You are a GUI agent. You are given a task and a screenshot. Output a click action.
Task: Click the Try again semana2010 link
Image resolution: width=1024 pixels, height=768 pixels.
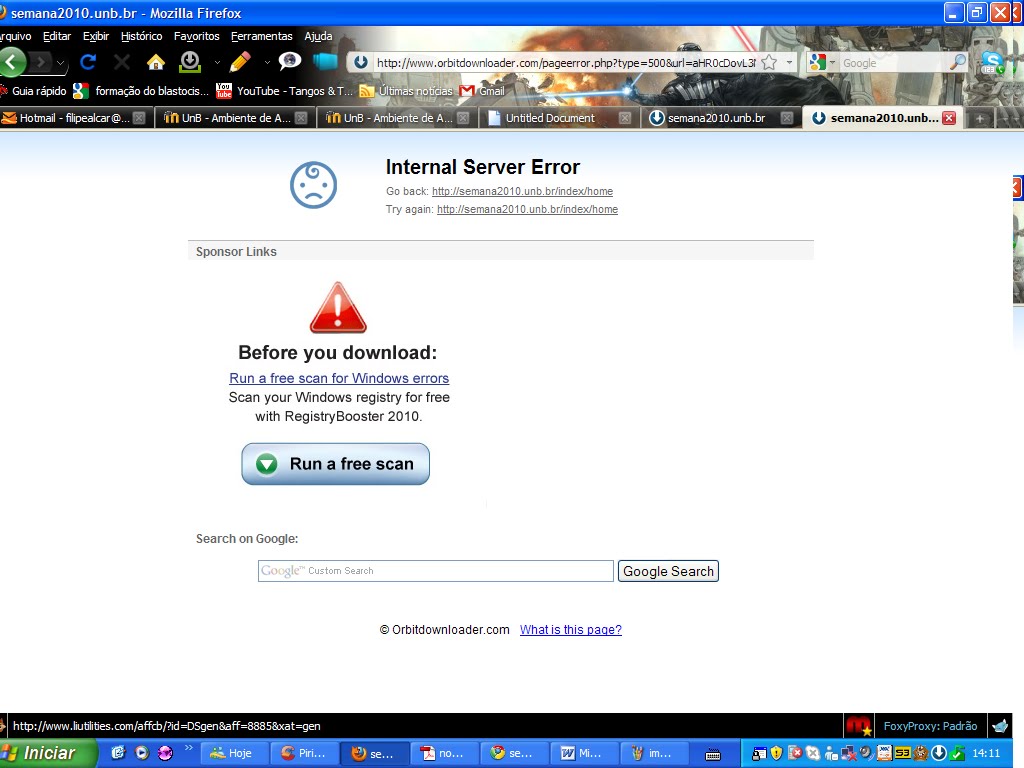[527, 209]
